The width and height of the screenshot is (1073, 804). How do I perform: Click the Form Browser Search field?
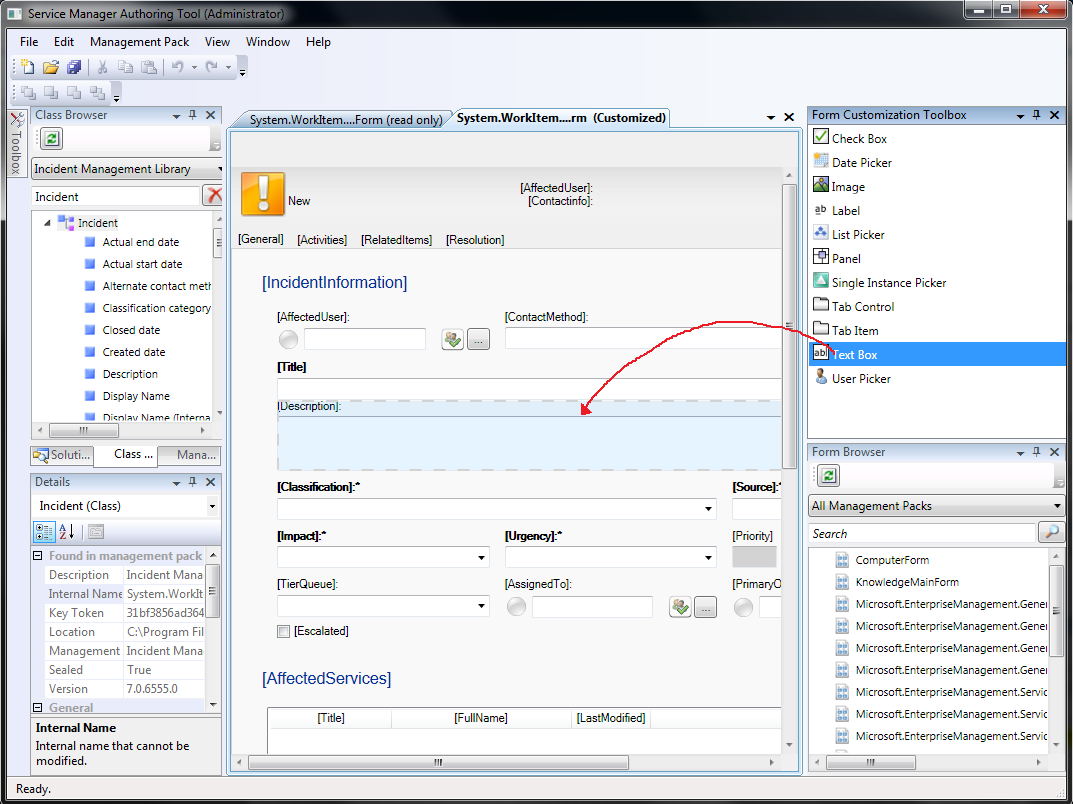click(x=922, y=533)
